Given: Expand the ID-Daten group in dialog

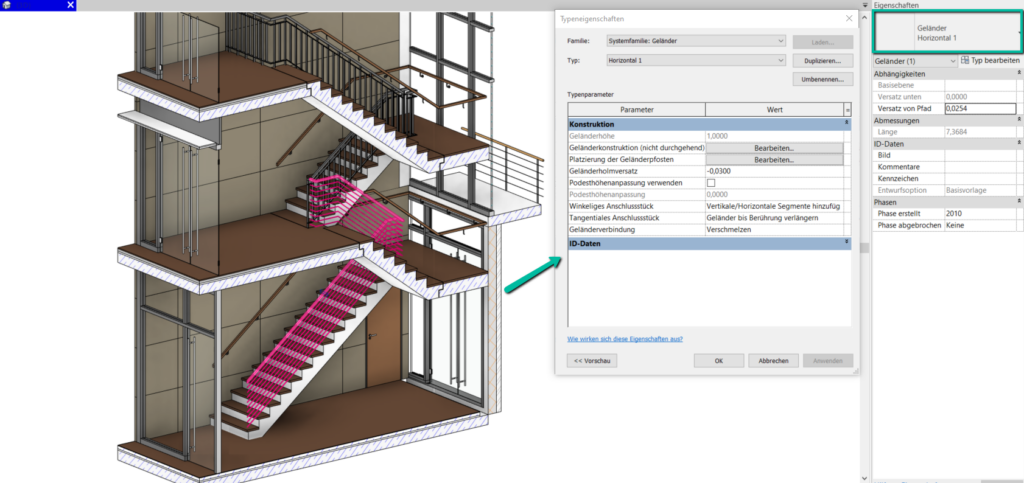Looking at the screenshot, I should point(846,242).
